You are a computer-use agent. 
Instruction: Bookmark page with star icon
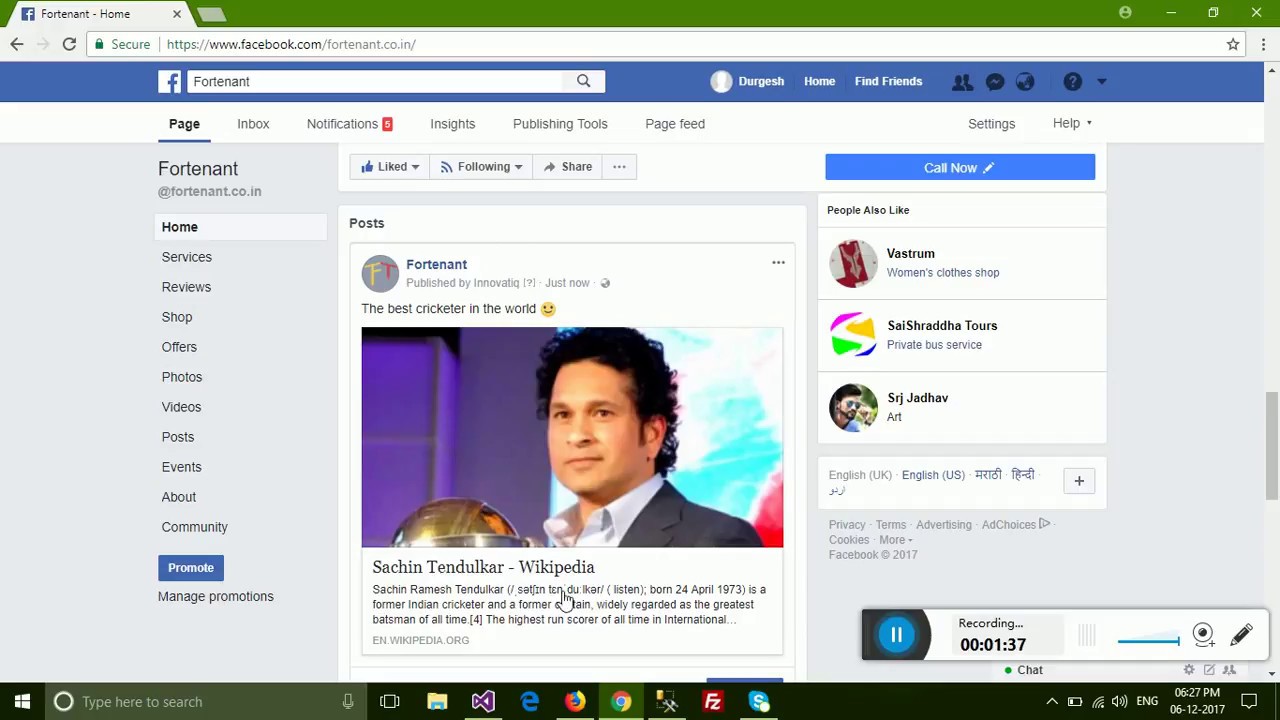click(1233, 44)
